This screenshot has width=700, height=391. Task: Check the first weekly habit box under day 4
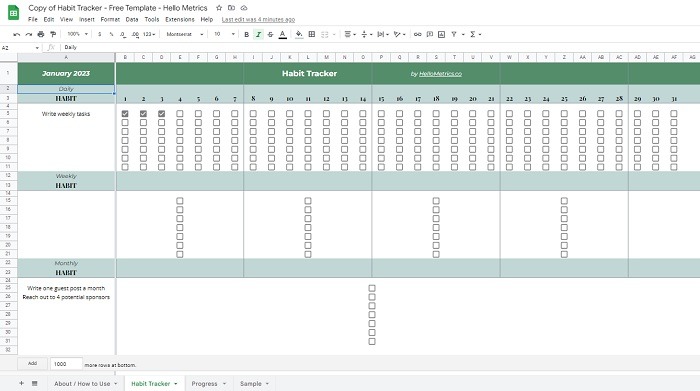tap(180, 201)
